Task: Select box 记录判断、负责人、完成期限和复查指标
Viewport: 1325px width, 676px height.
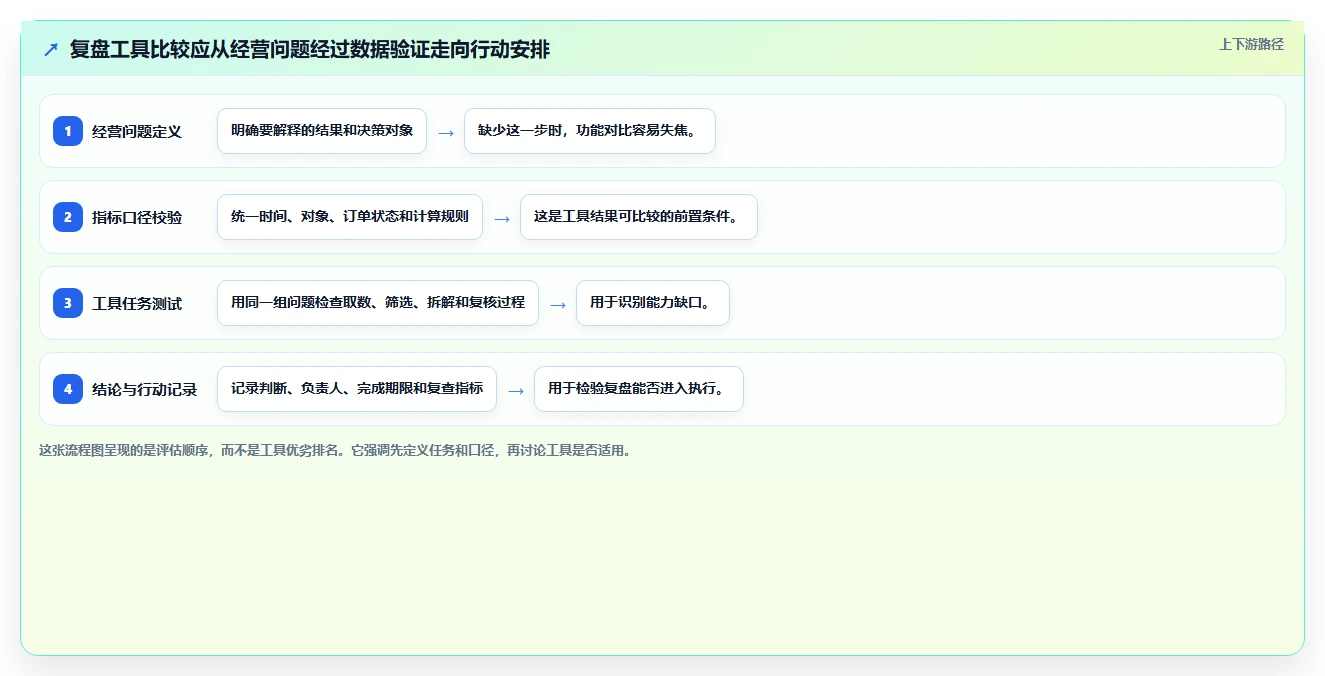Action: point(357,389)
